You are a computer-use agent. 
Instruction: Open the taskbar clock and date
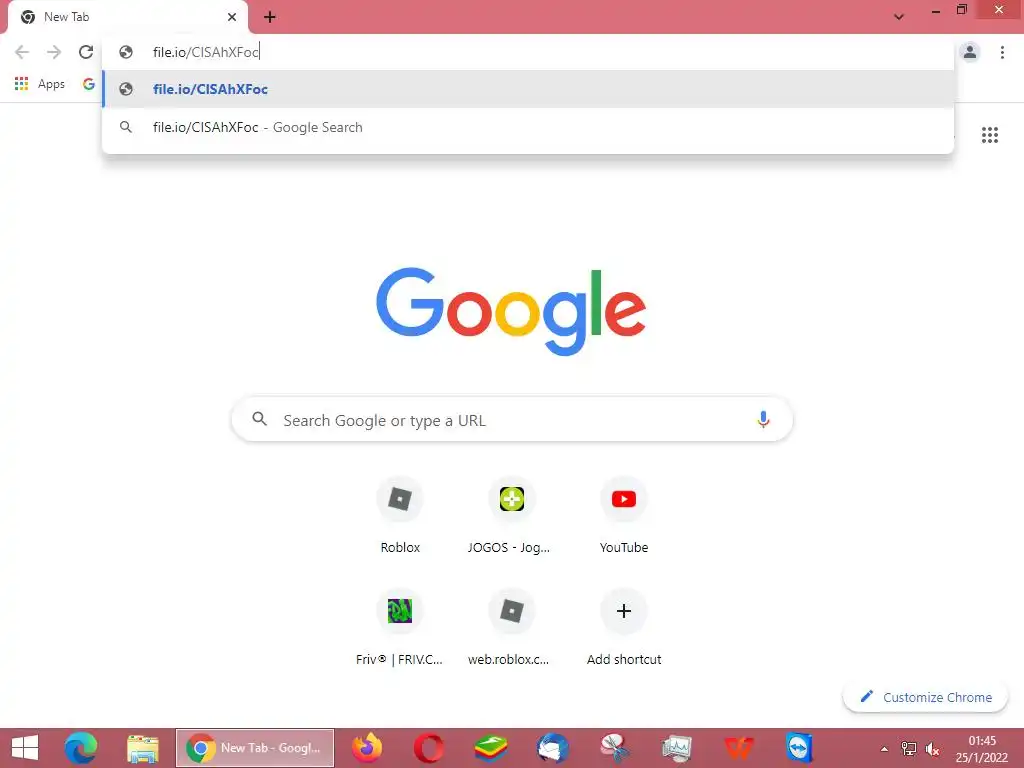(982, 749)
